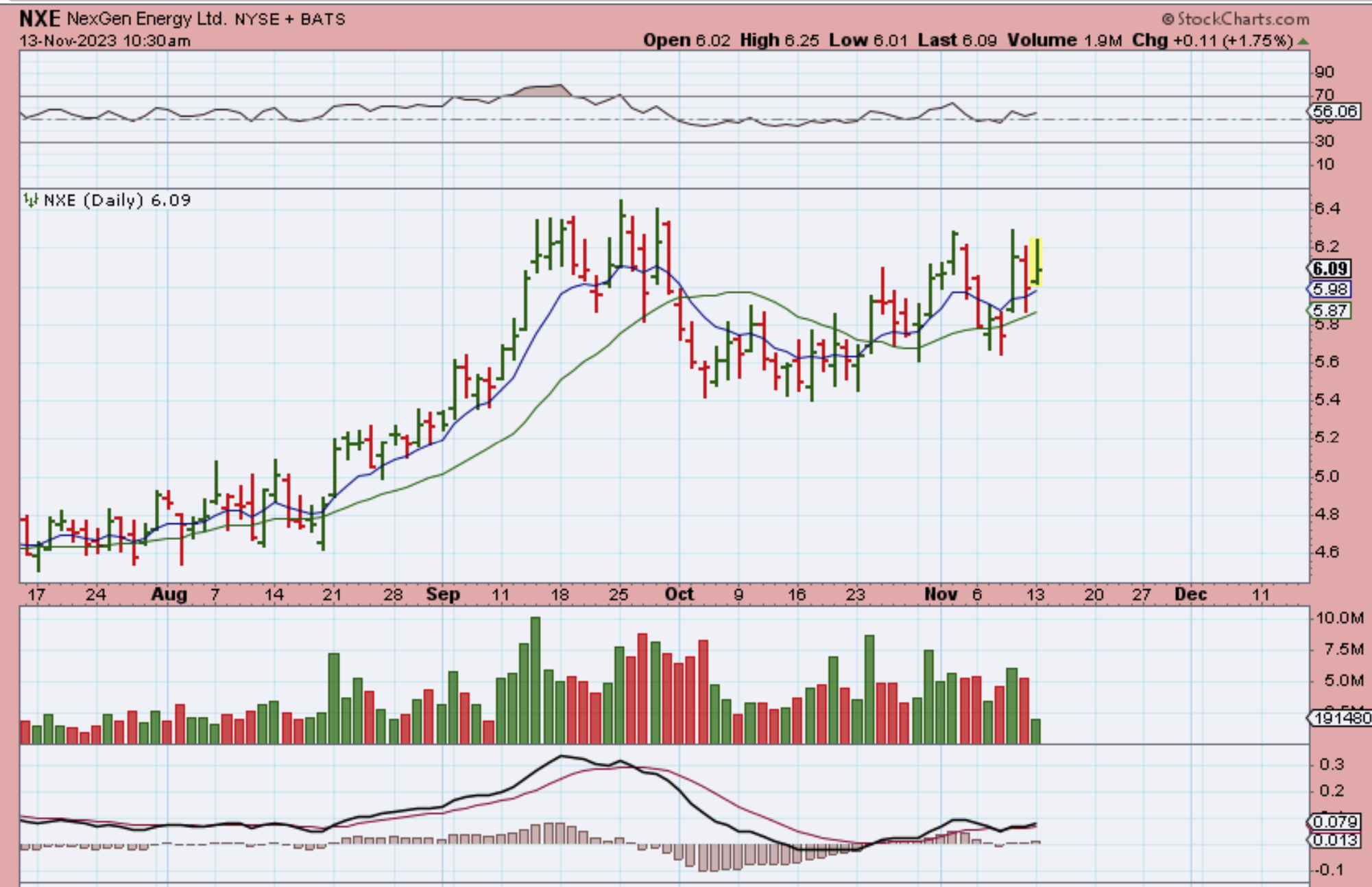The height and width of the screenshot is (887, 1372).
Task: Click the Oct label on date axis
Action: tap(679, 594)
